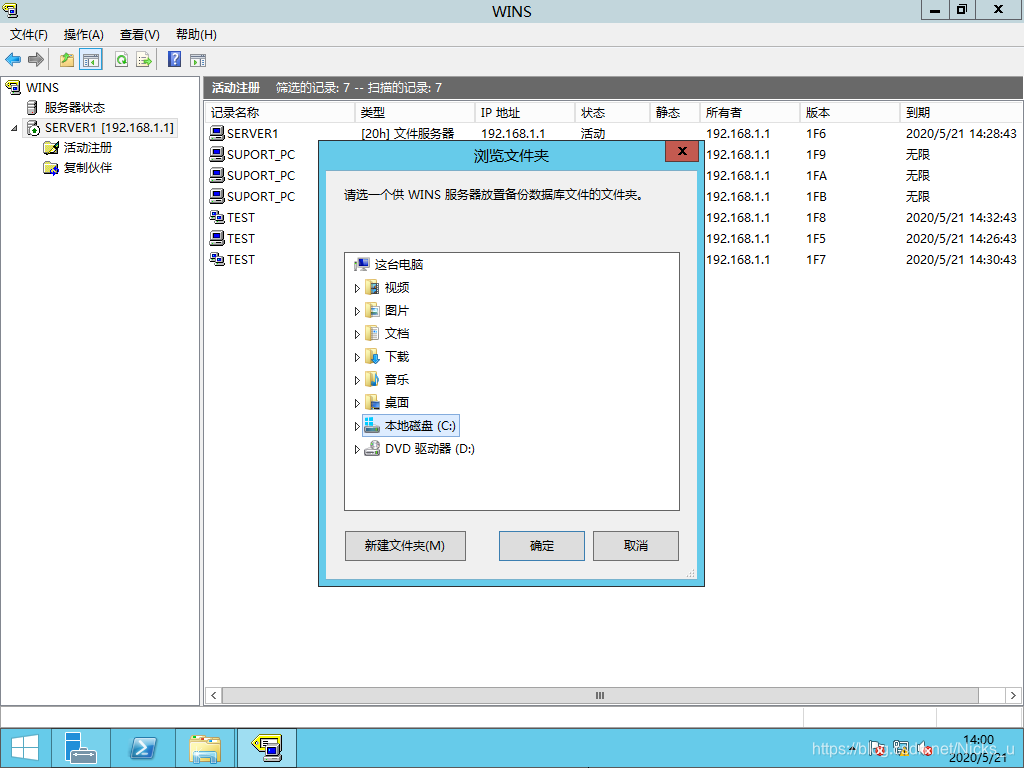Click the horizontal scrollbar thumb

[x=600, y=696]
